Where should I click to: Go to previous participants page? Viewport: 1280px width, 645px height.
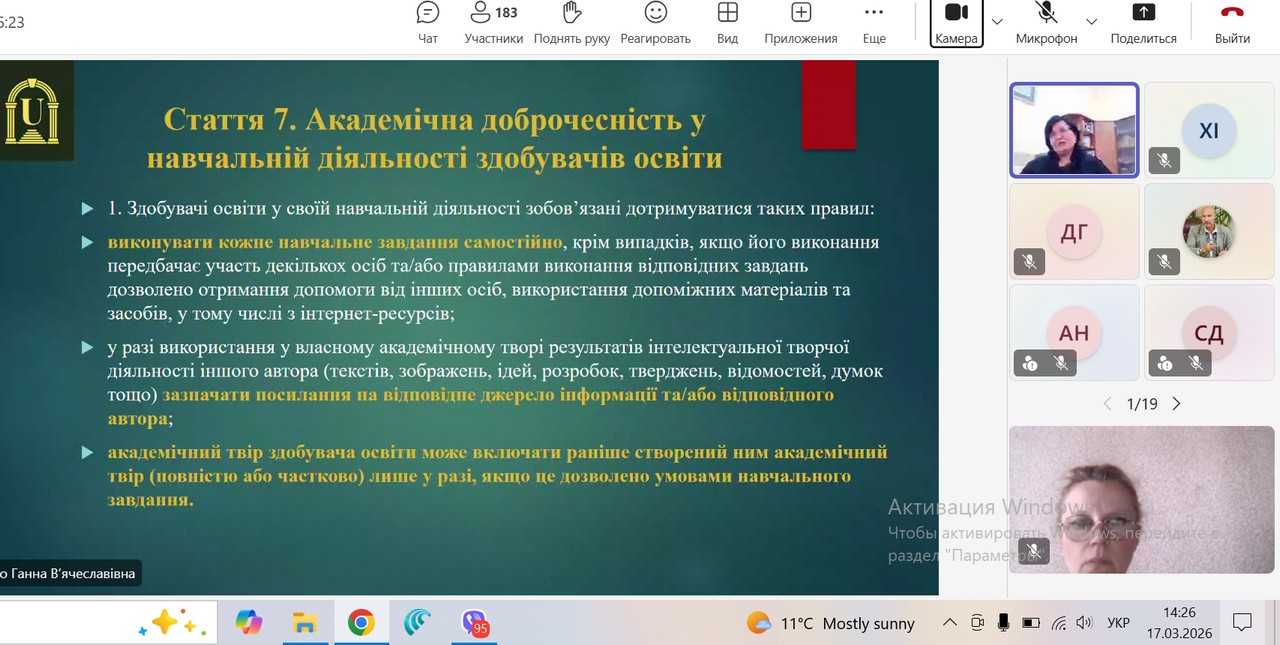point(1107,404)
